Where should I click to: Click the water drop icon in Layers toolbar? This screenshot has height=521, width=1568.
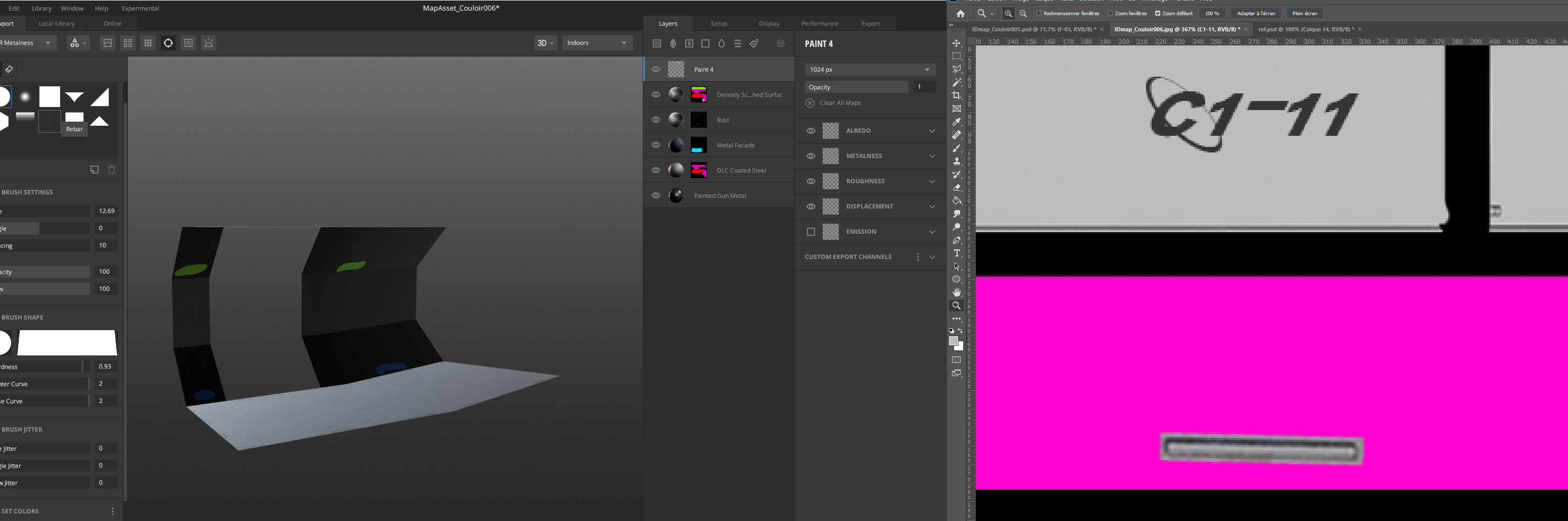click(721, 43)
